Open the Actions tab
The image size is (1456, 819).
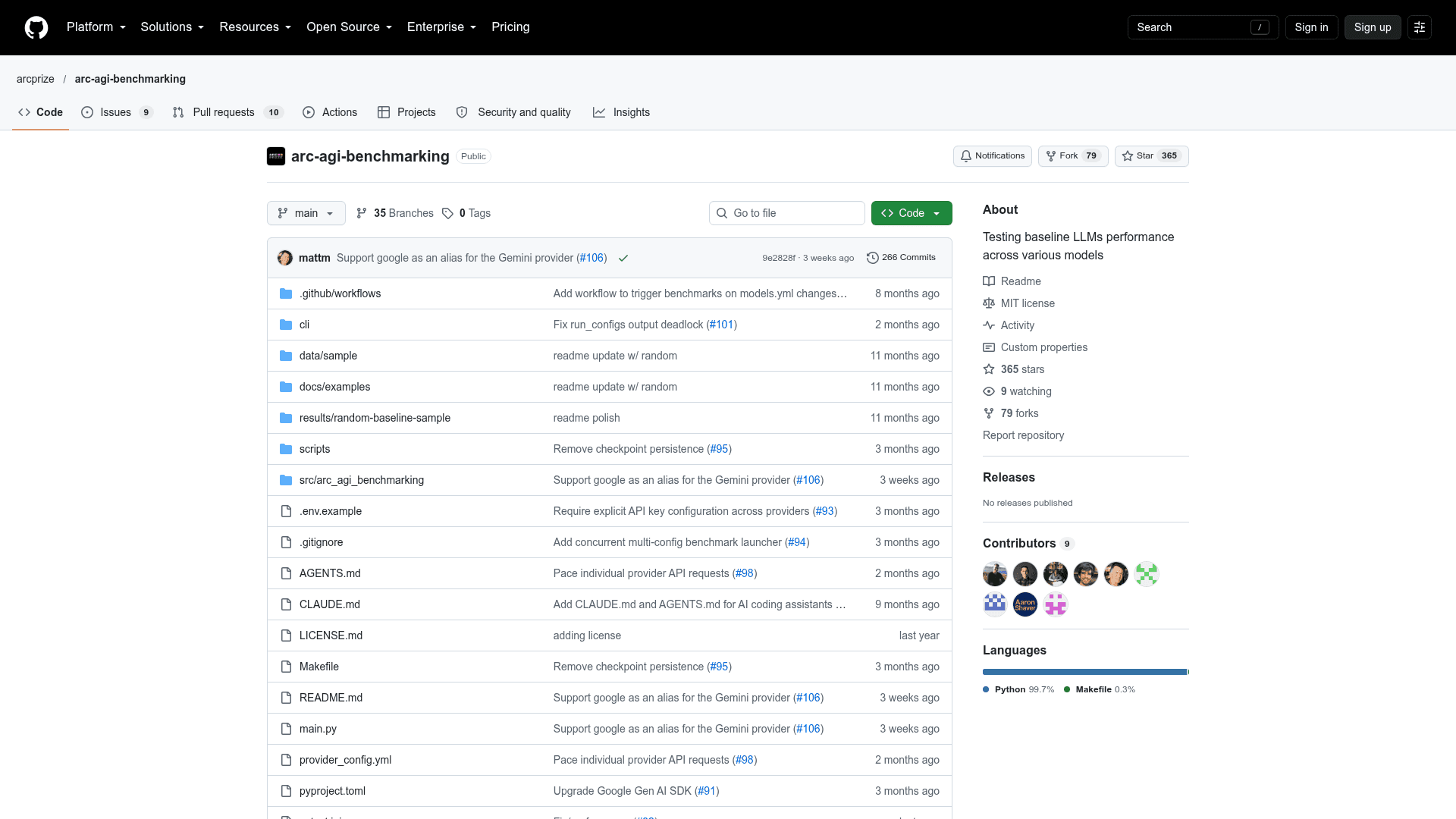pyautogui.click(x=330, y=112)
